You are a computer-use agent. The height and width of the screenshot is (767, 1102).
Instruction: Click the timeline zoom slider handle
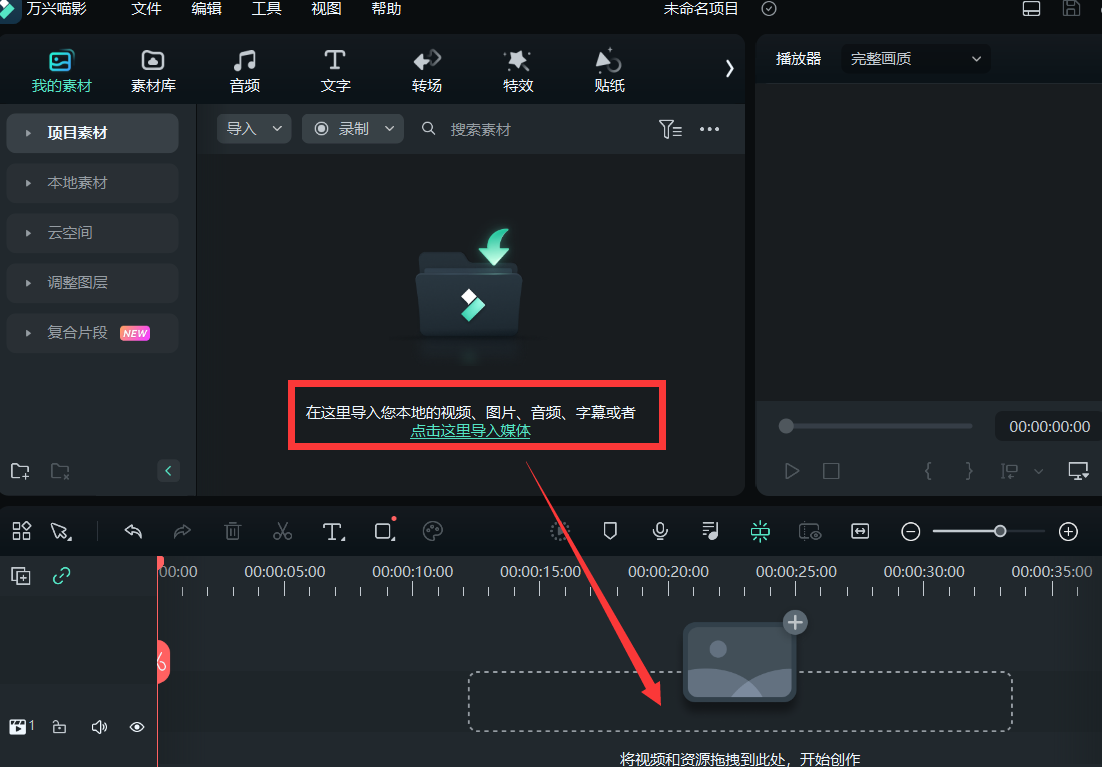(x=1000, y=531)
